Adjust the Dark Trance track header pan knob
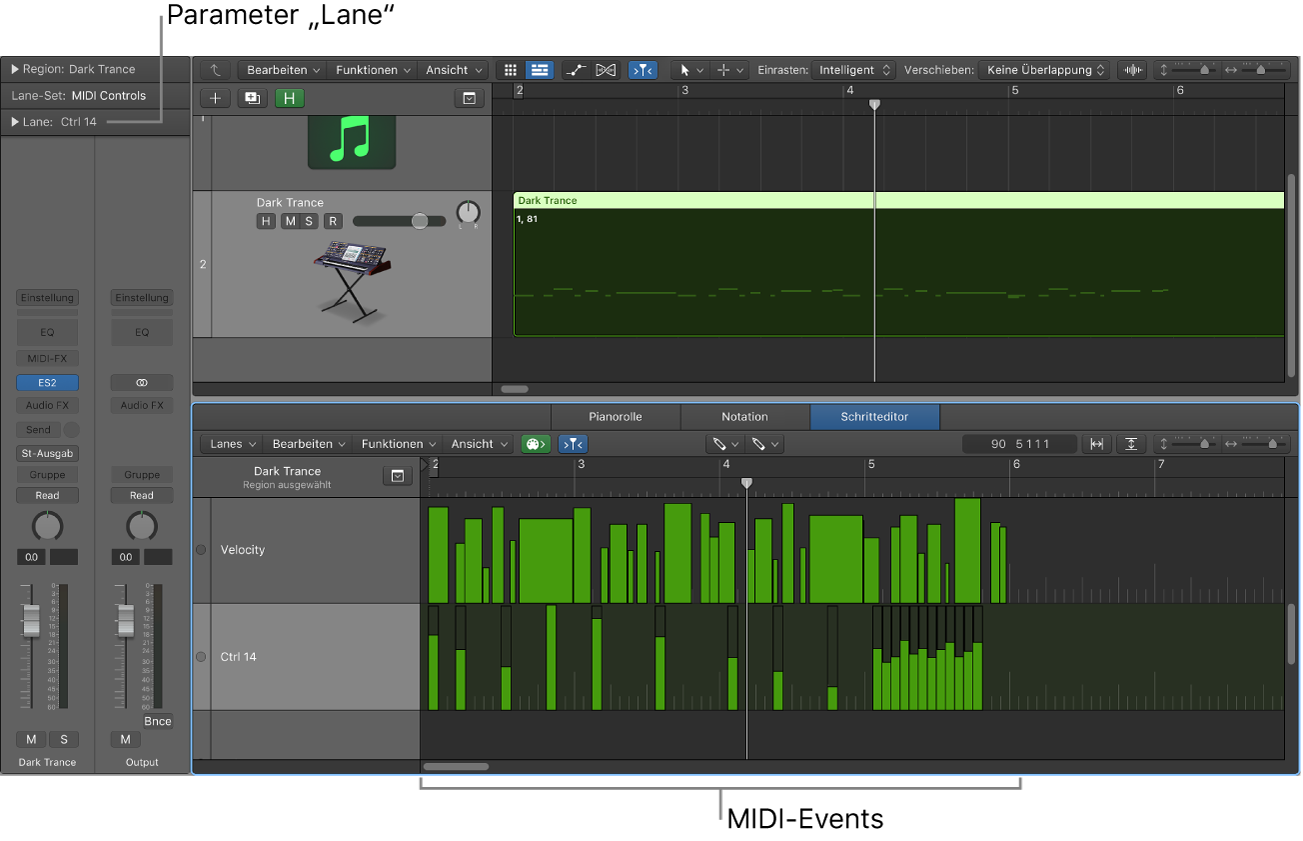Viewport: 1303px width, 841px height. click(x=468, y=213)
